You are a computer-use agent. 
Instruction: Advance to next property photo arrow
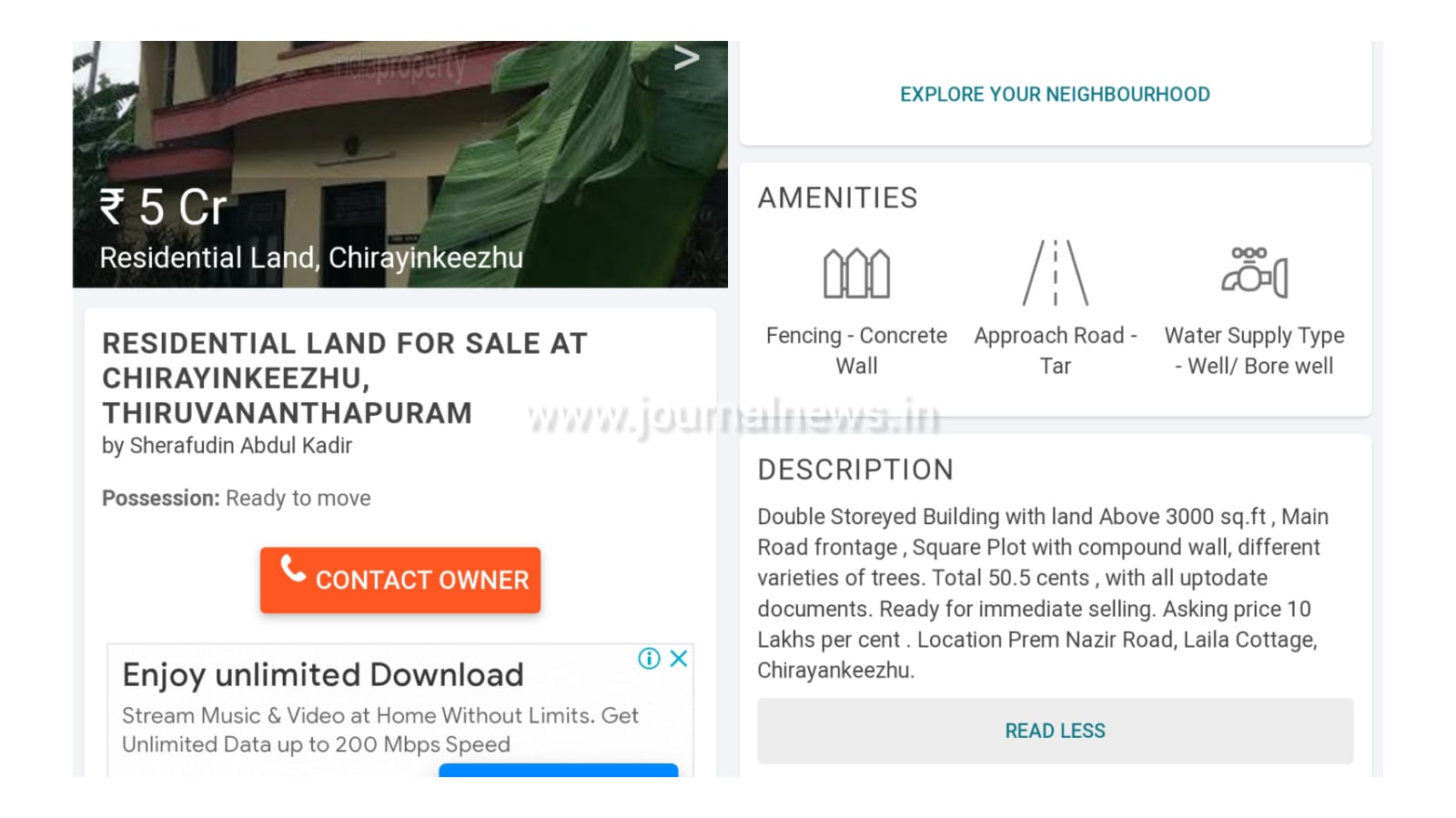[x=687, y=58]
